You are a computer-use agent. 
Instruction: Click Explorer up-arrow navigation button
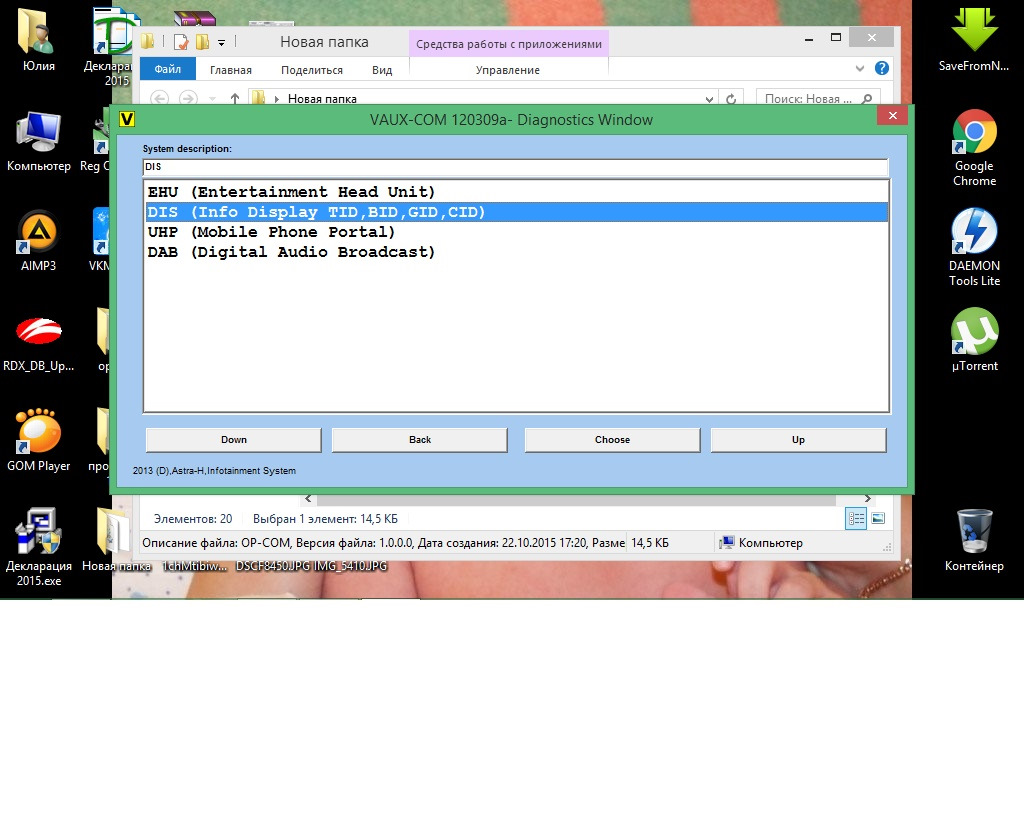tap(234, 99)
